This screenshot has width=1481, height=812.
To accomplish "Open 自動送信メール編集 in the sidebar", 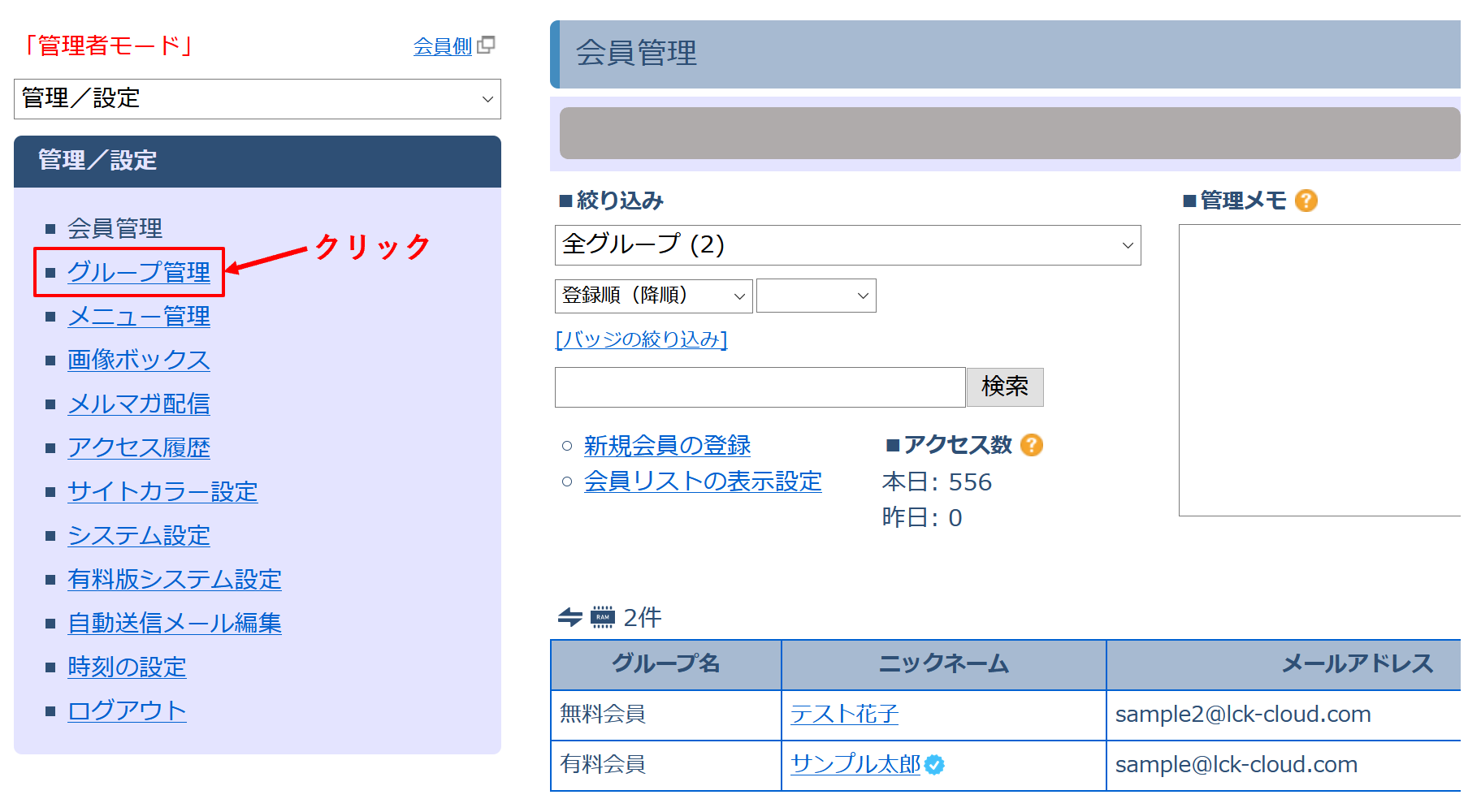I will pos(175,623).
